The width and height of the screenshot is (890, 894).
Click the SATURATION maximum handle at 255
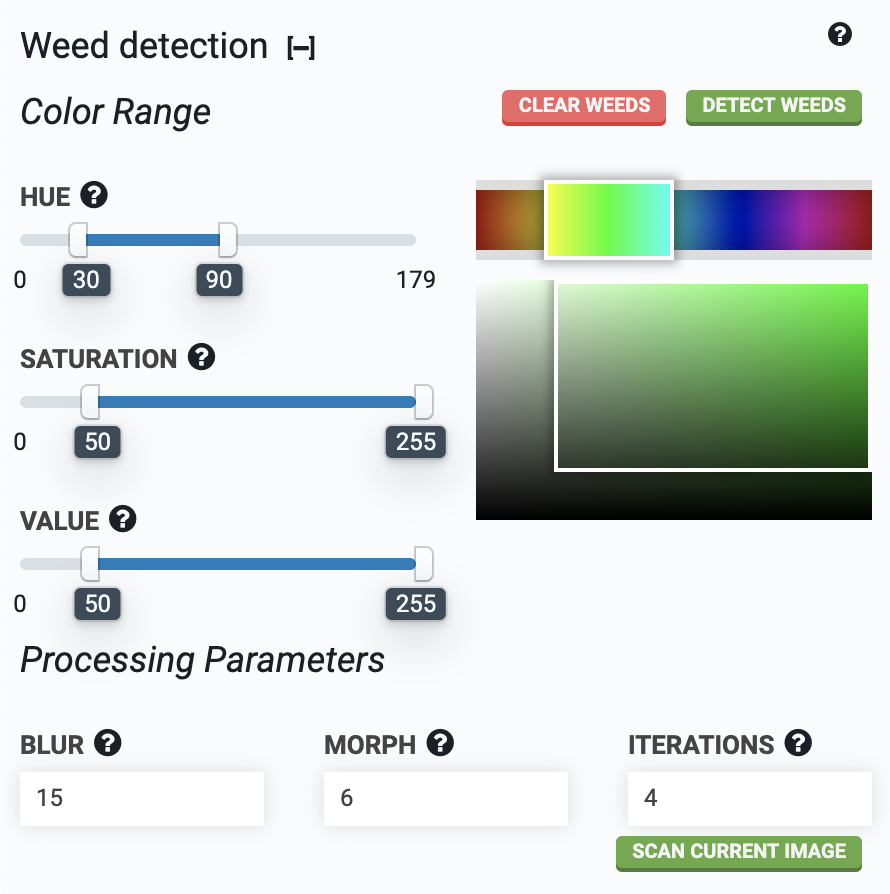pyautogui.click(x=424, y=402)
